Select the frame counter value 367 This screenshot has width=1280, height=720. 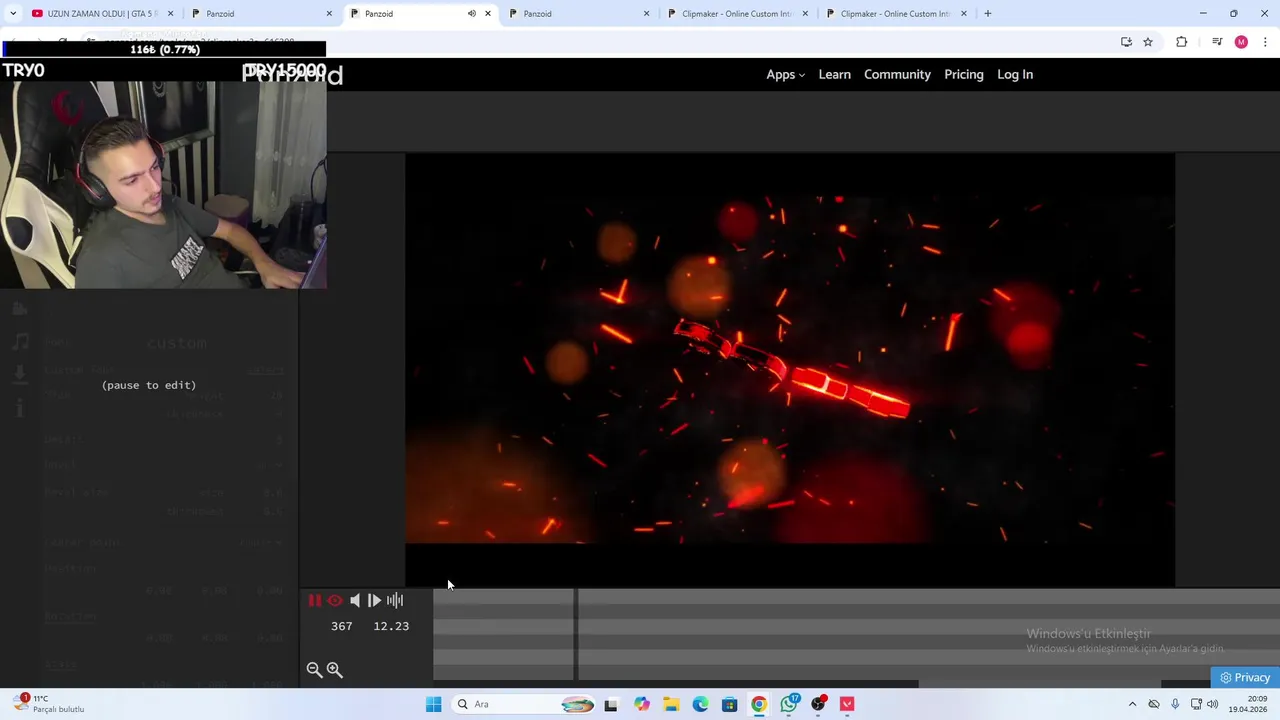coord(342,626)
